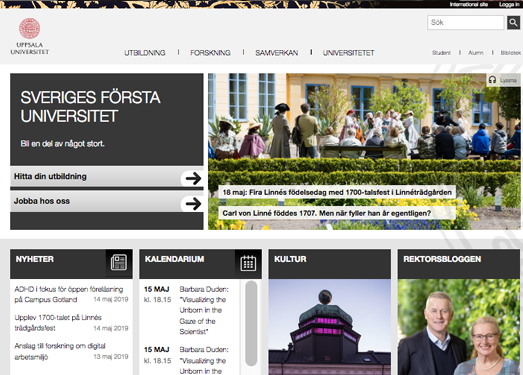Click the Lyssna headphones icon

492,80
